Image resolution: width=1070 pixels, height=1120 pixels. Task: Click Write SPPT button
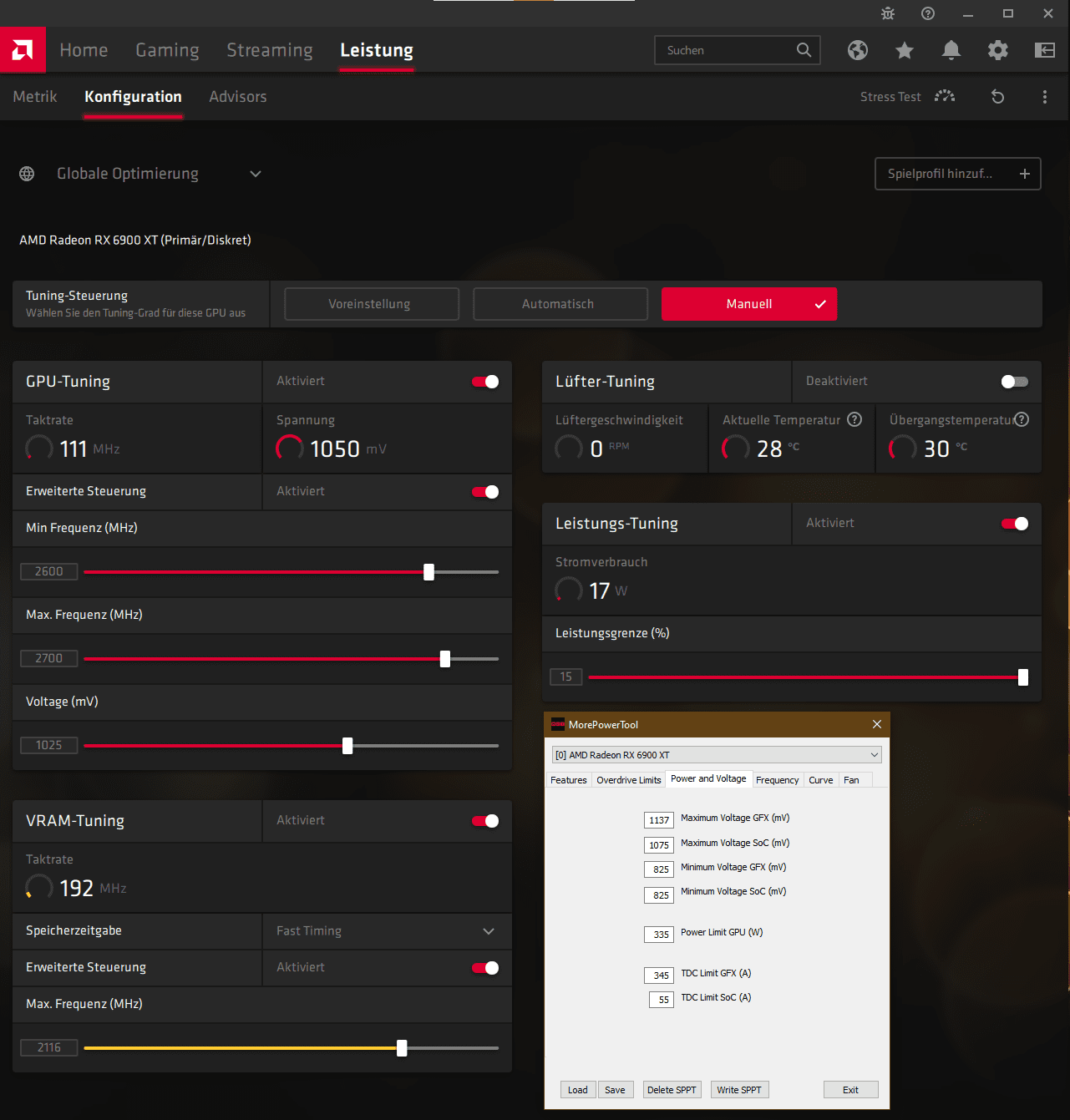(739, 1090)
